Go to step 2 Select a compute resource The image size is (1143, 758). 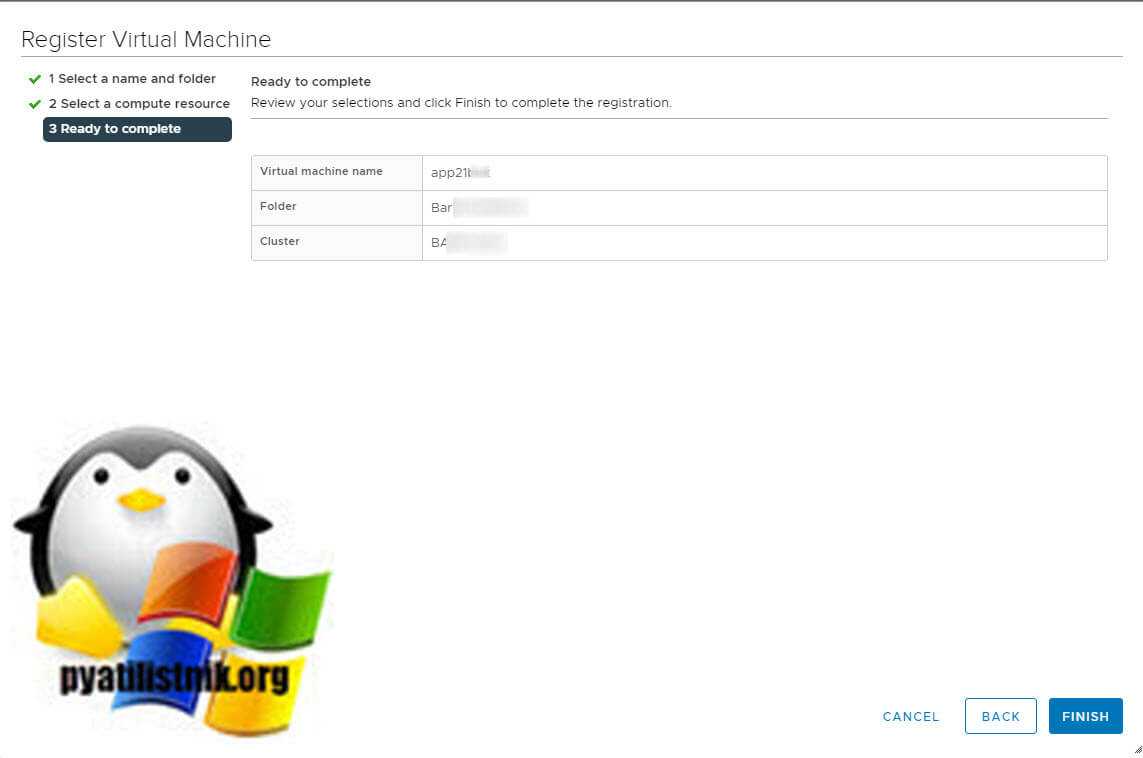click(x=139, y=103)
